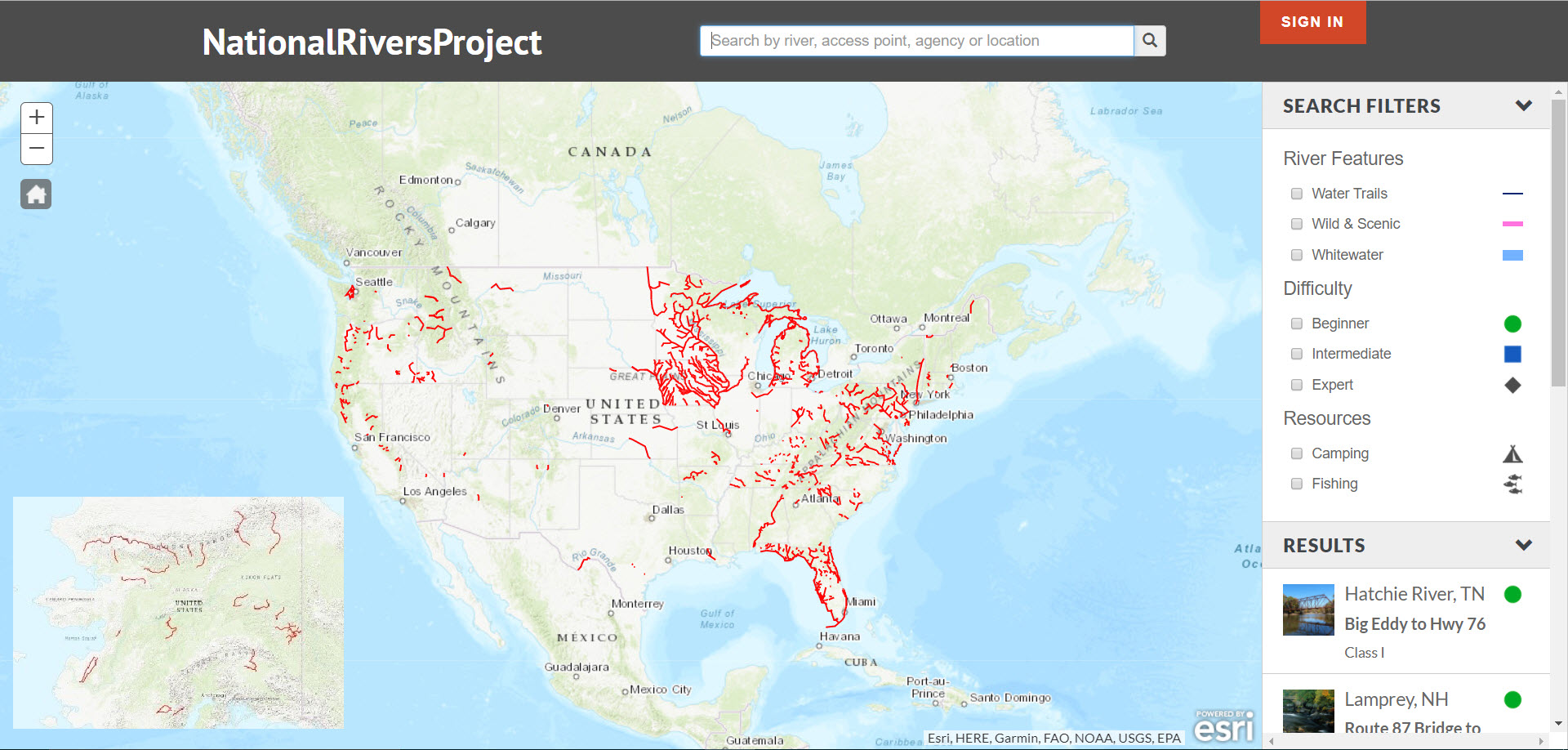Click the NationalRiversProject title
This screenshot has width=1568, height=750.
pos(372,41)
